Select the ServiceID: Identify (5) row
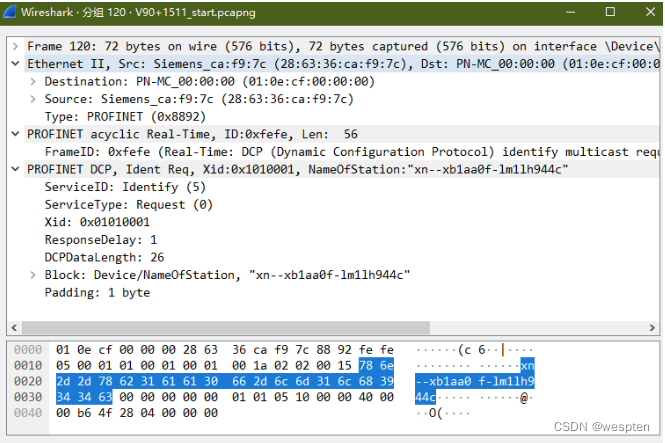Screen dimensions: 665x443 (125, 187)
